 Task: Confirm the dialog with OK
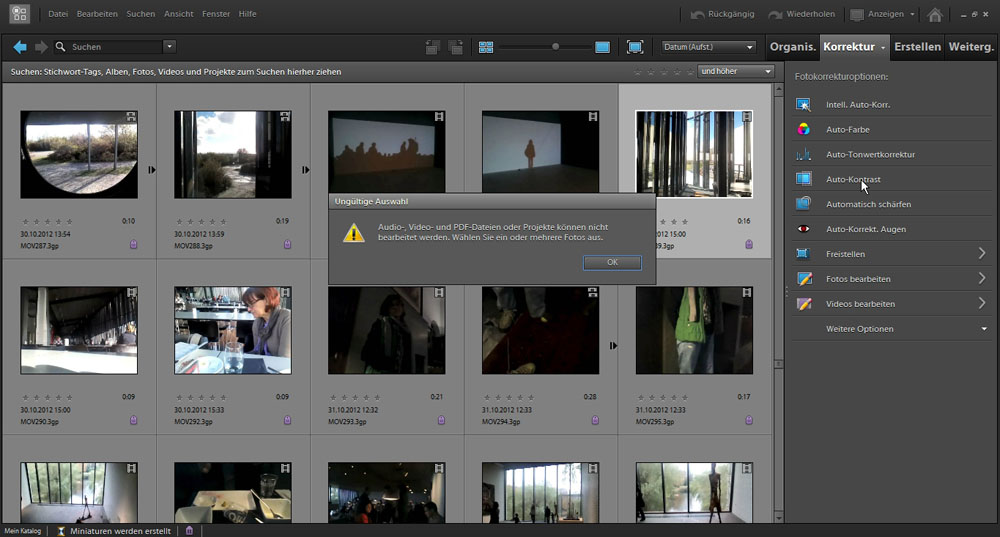click(x=612, y=262)
